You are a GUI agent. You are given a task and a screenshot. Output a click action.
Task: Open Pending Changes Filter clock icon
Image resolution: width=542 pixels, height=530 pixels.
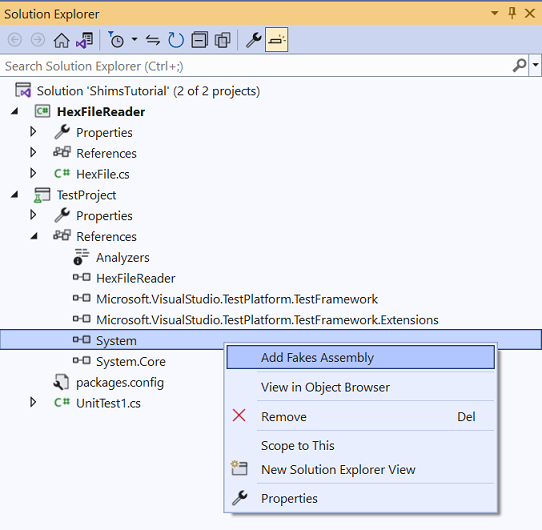pyautogui.click(x=116, y=40)
